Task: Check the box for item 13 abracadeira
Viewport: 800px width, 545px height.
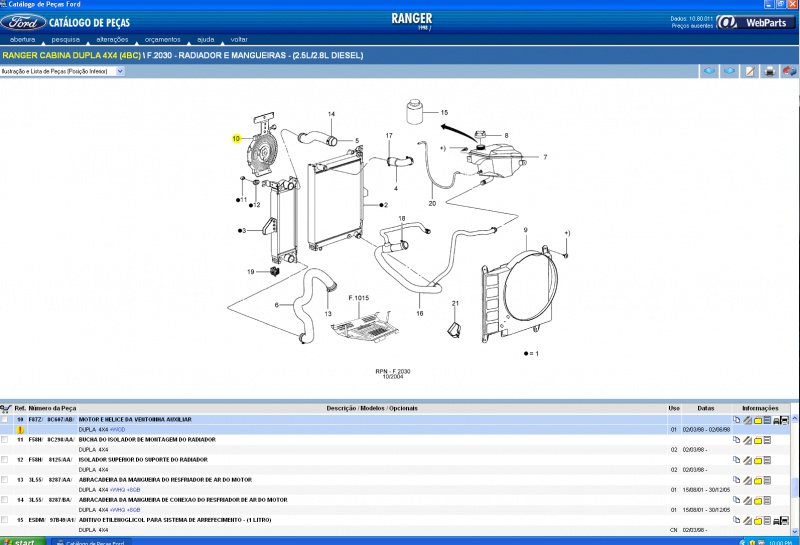Action: coord(5,480)
